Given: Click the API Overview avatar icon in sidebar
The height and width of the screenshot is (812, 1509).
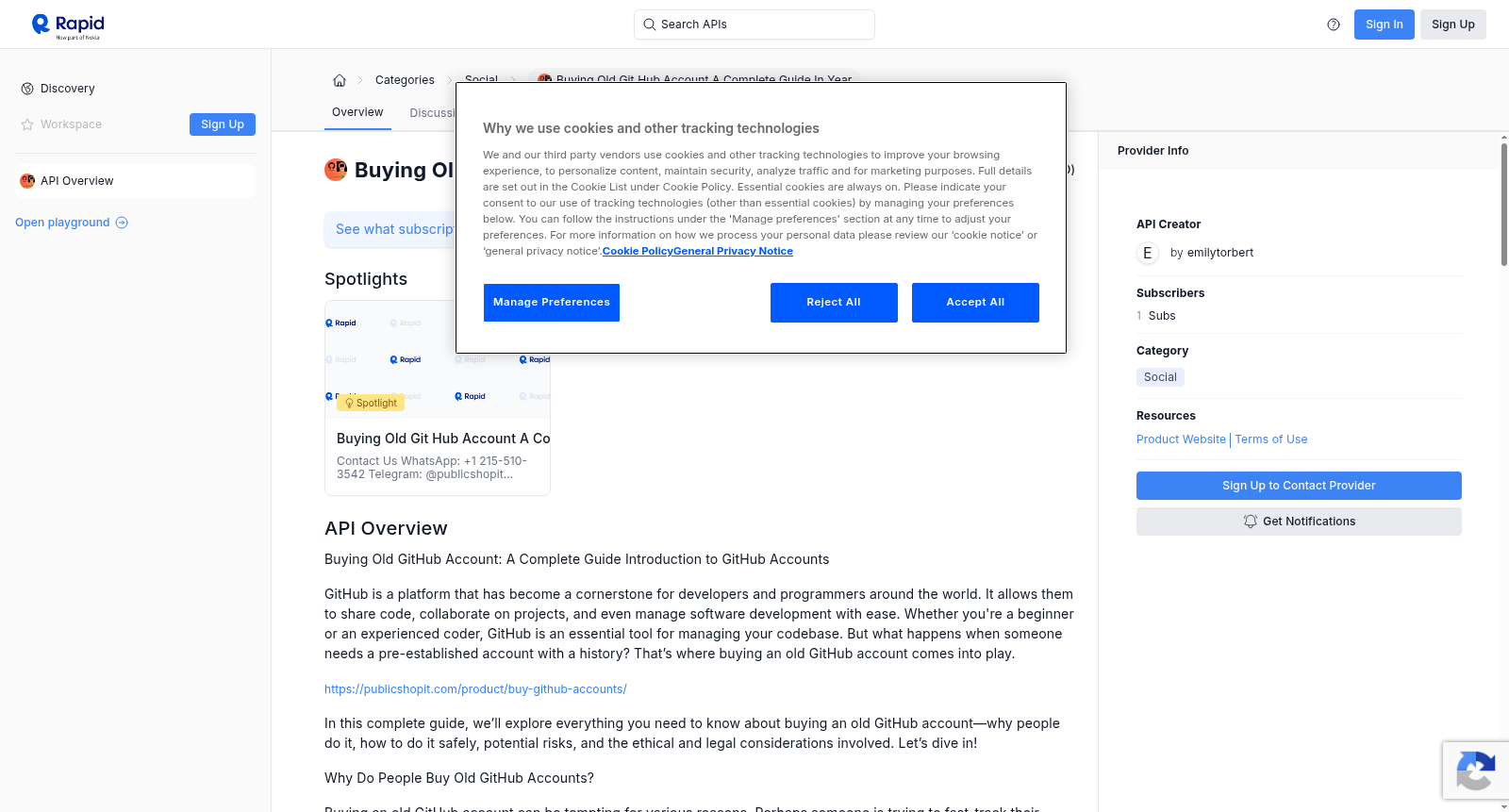Looking at the screenshot, I should [x=27, y=181].
